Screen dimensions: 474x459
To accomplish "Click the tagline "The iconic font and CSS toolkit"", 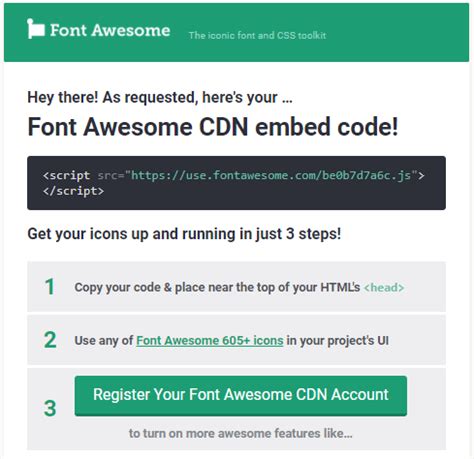I will coord(257,35).
